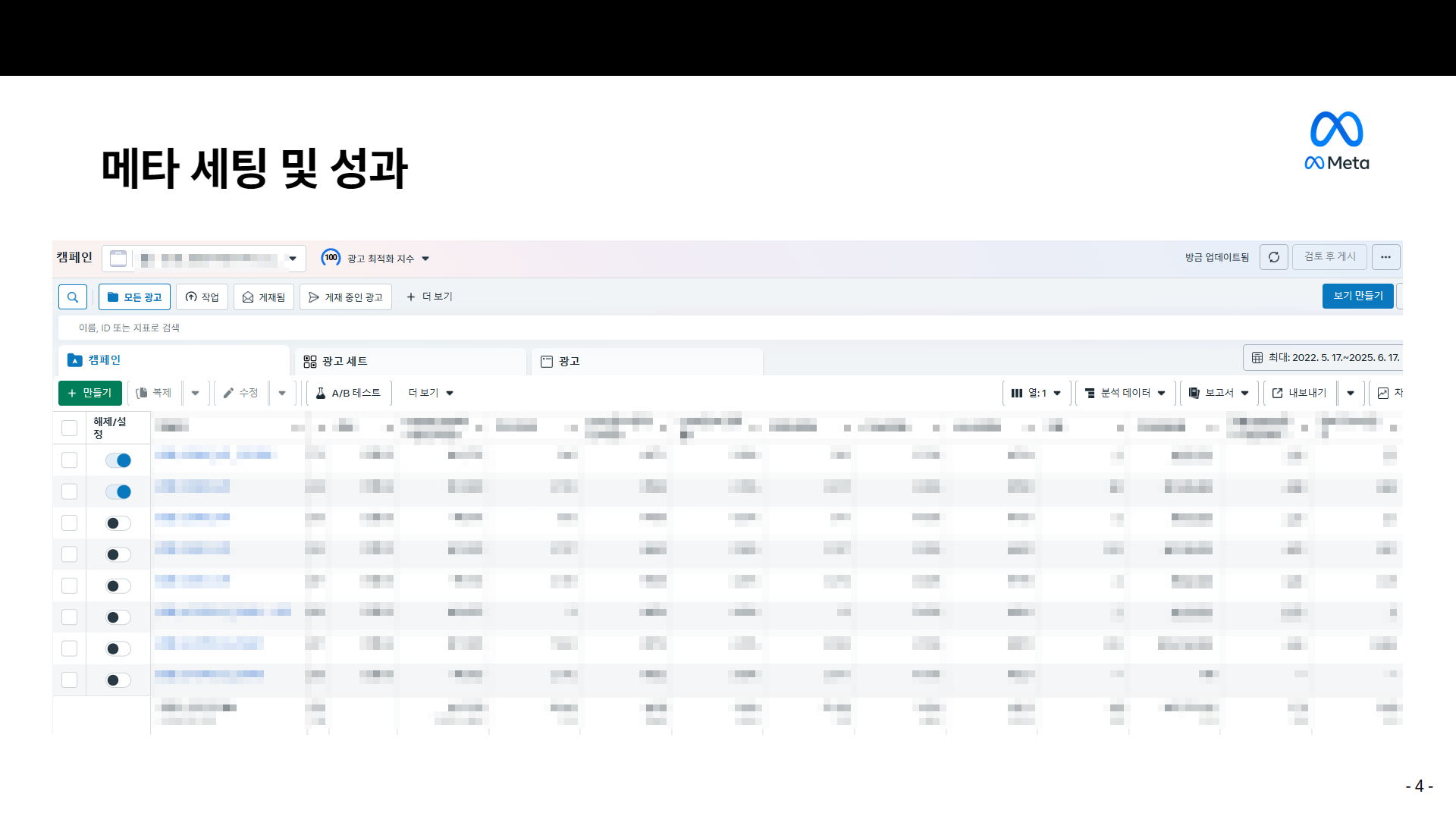1456x819 pixels.
Task: Tick the select-all header checkbox
Action: coord(69,428)
